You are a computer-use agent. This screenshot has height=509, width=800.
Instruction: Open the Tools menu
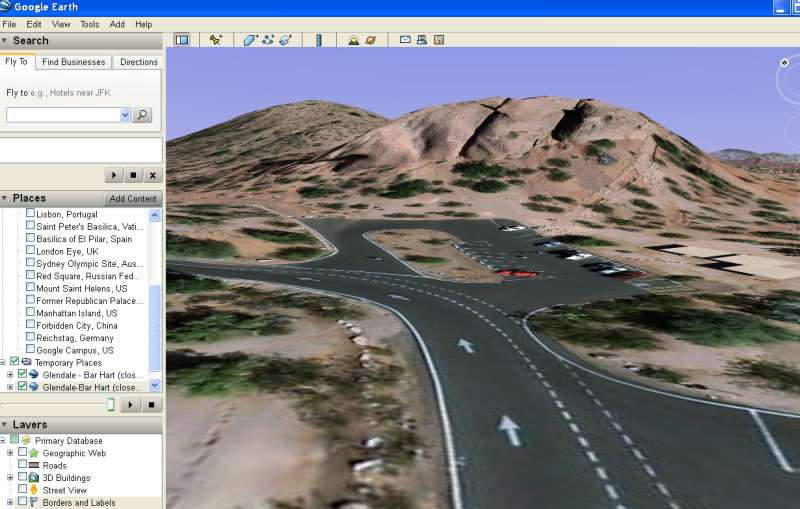click(90, 24)
